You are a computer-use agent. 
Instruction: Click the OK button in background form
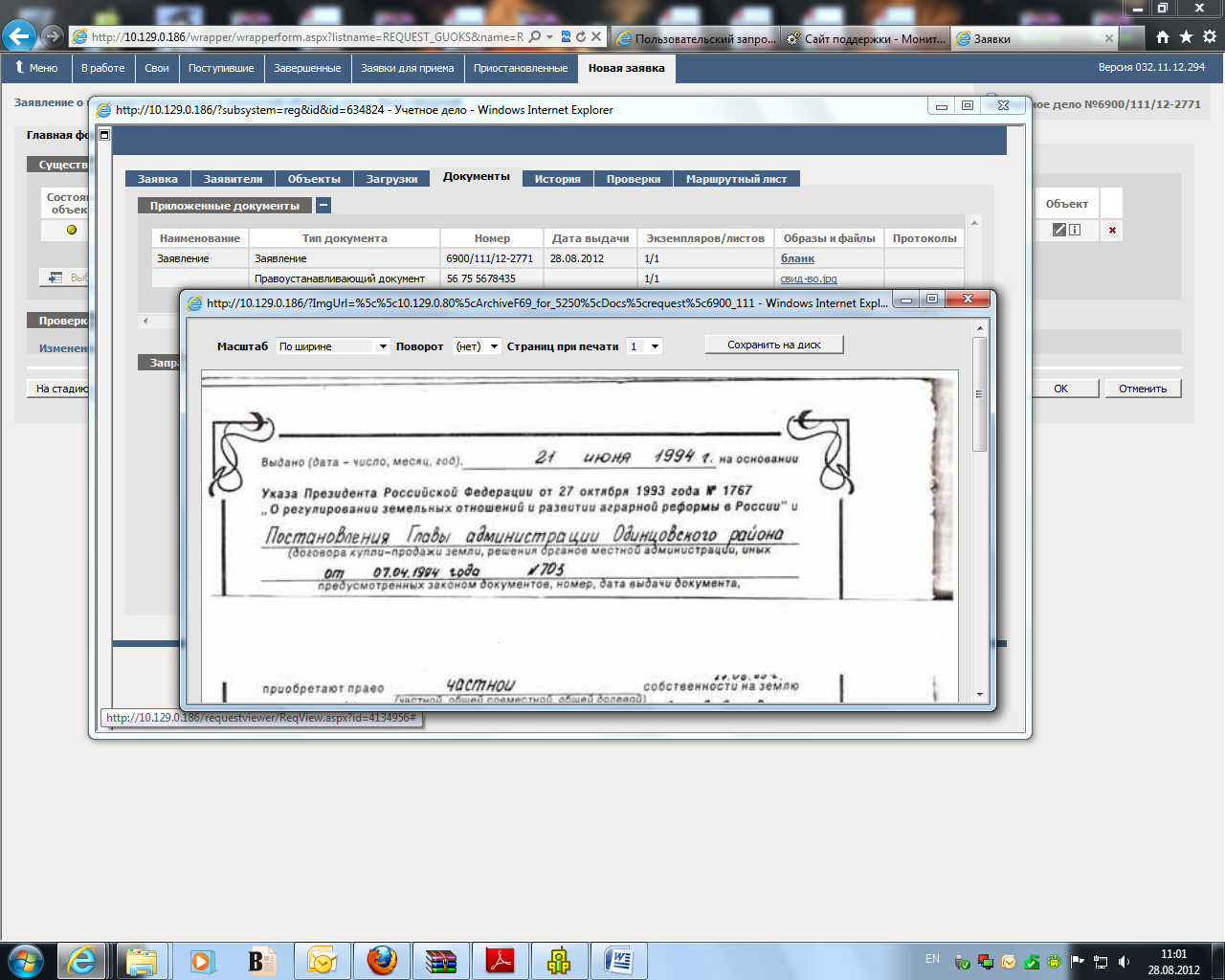[x=1060, y=389]
